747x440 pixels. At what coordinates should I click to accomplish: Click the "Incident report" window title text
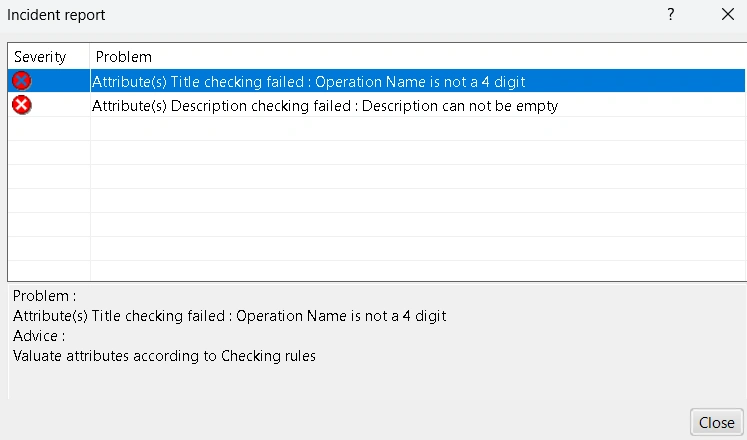click(56, 15)
